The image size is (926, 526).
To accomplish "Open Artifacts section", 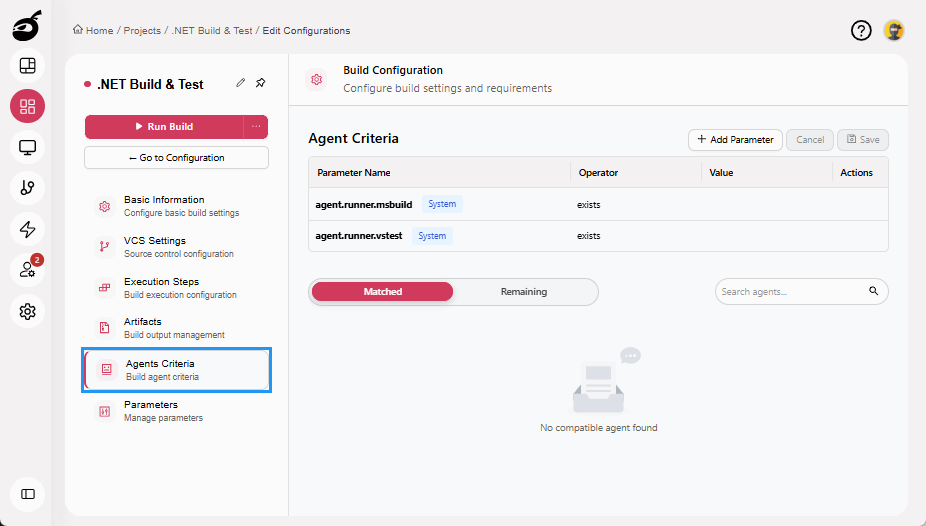I will (177, 328).
